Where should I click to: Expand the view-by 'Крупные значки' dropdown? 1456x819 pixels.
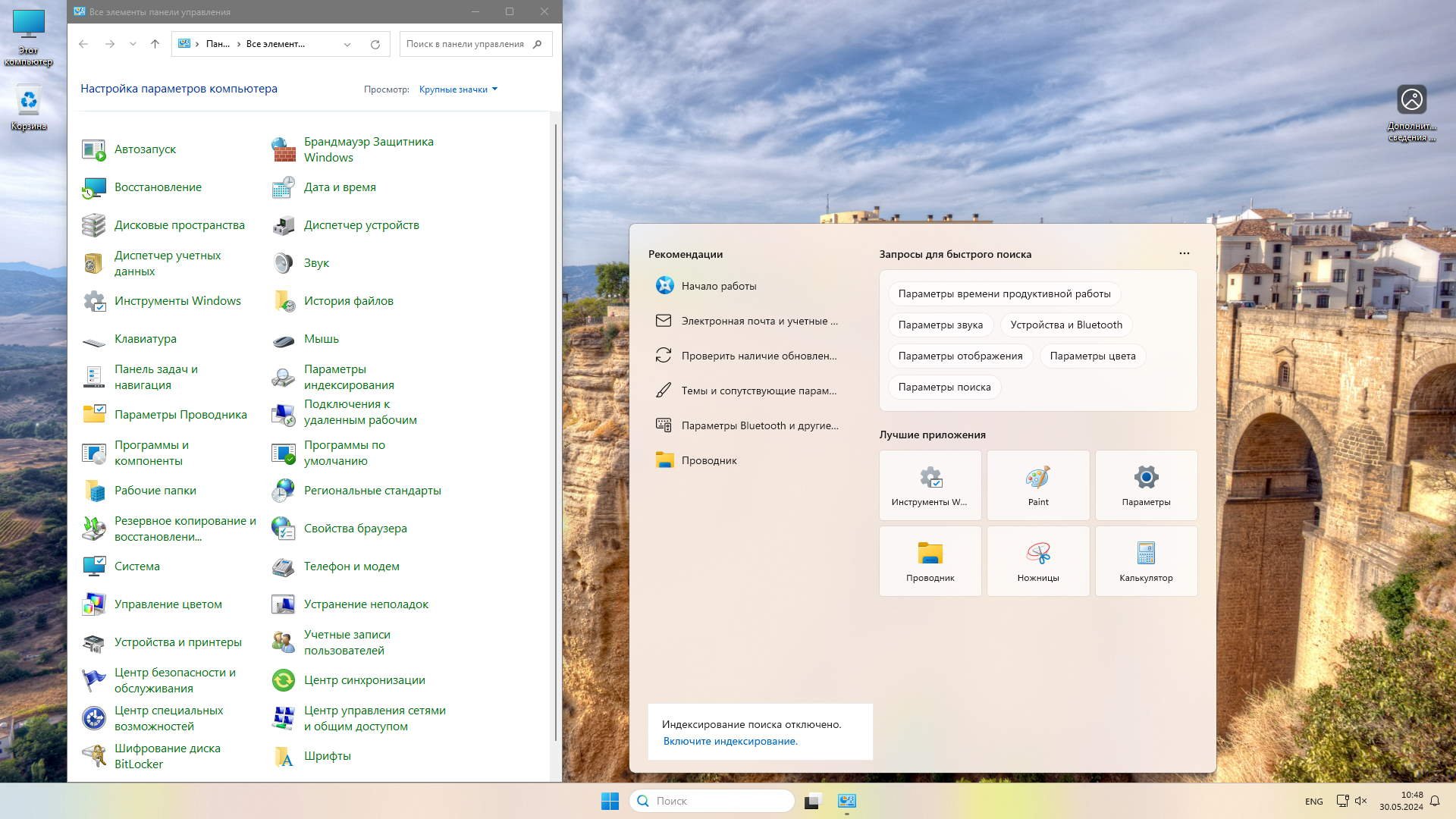pos(458,89)
